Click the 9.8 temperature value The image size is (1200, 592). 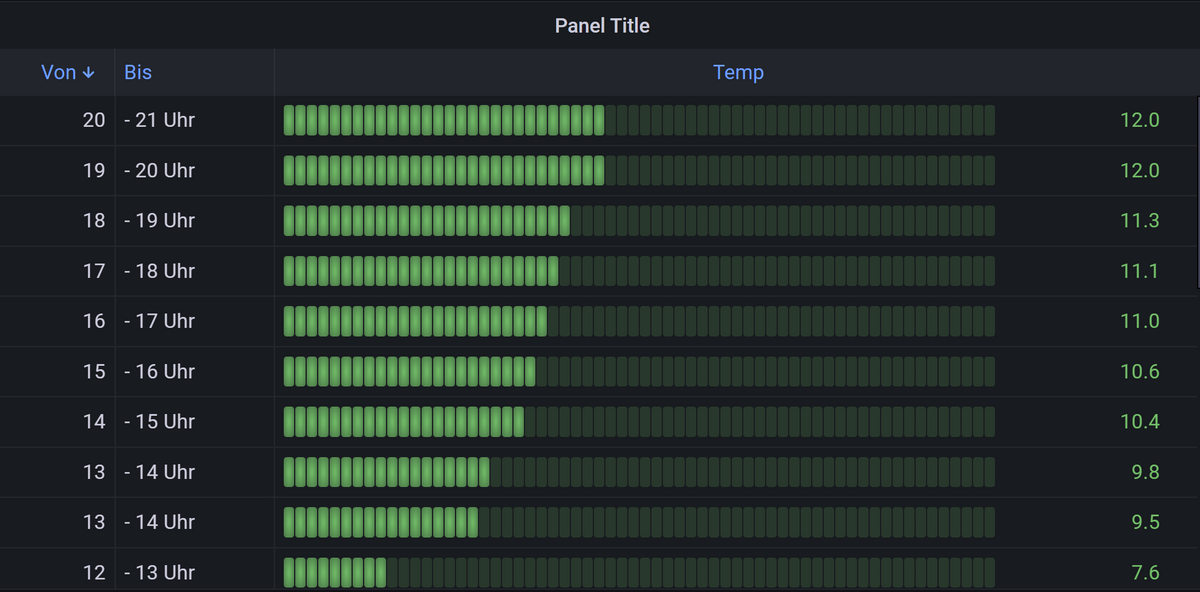tap(1146, 471)
